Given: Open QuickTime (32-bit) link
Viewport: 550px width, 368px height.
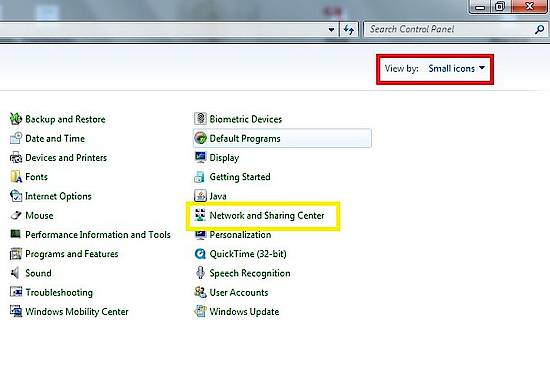Looking at the screenshot, I should (x=248, y=254).
